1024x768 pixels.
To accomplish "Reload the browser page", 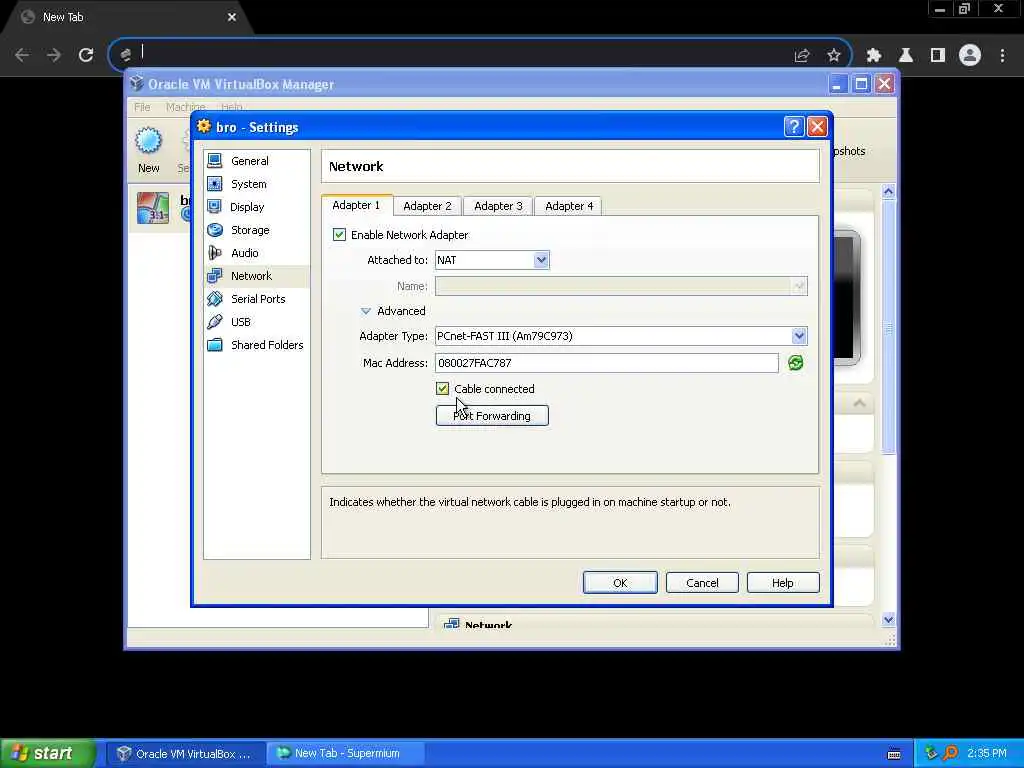I will pyautogui.click(x=86, y=55).
